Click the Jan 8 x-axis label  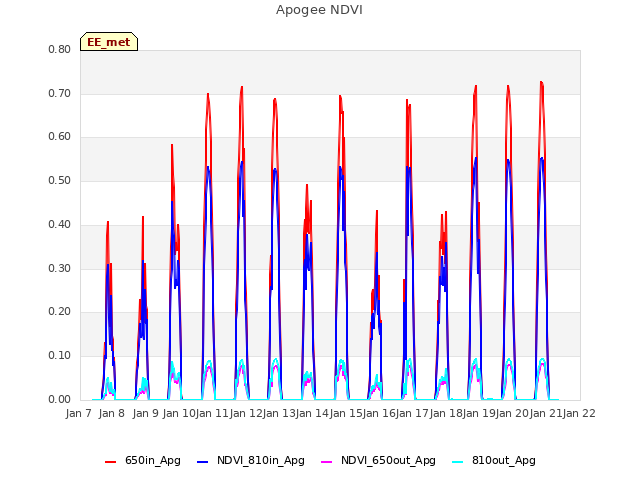pos(112,413)
